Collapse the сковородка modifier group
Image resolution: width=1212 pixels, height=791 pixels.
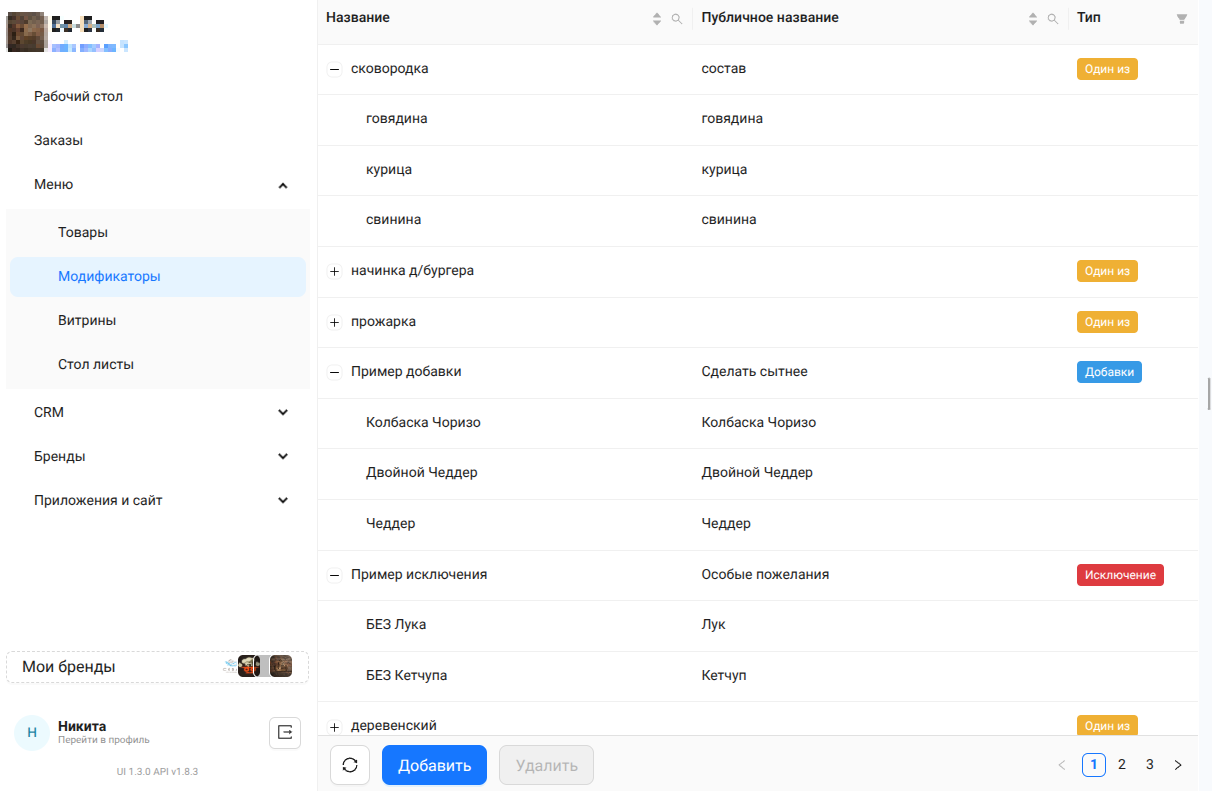pyautogui.click(x=335, y=70)
